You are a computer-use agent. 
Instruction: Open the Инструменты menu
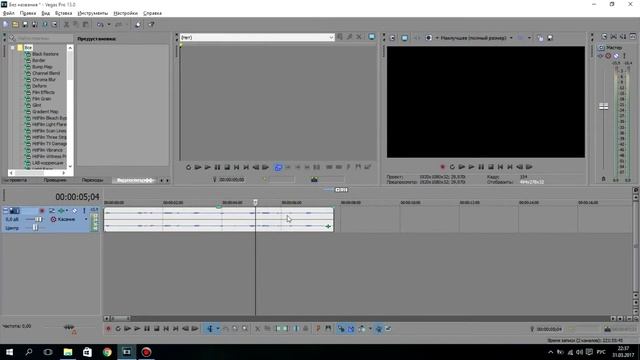pos(93,13)
